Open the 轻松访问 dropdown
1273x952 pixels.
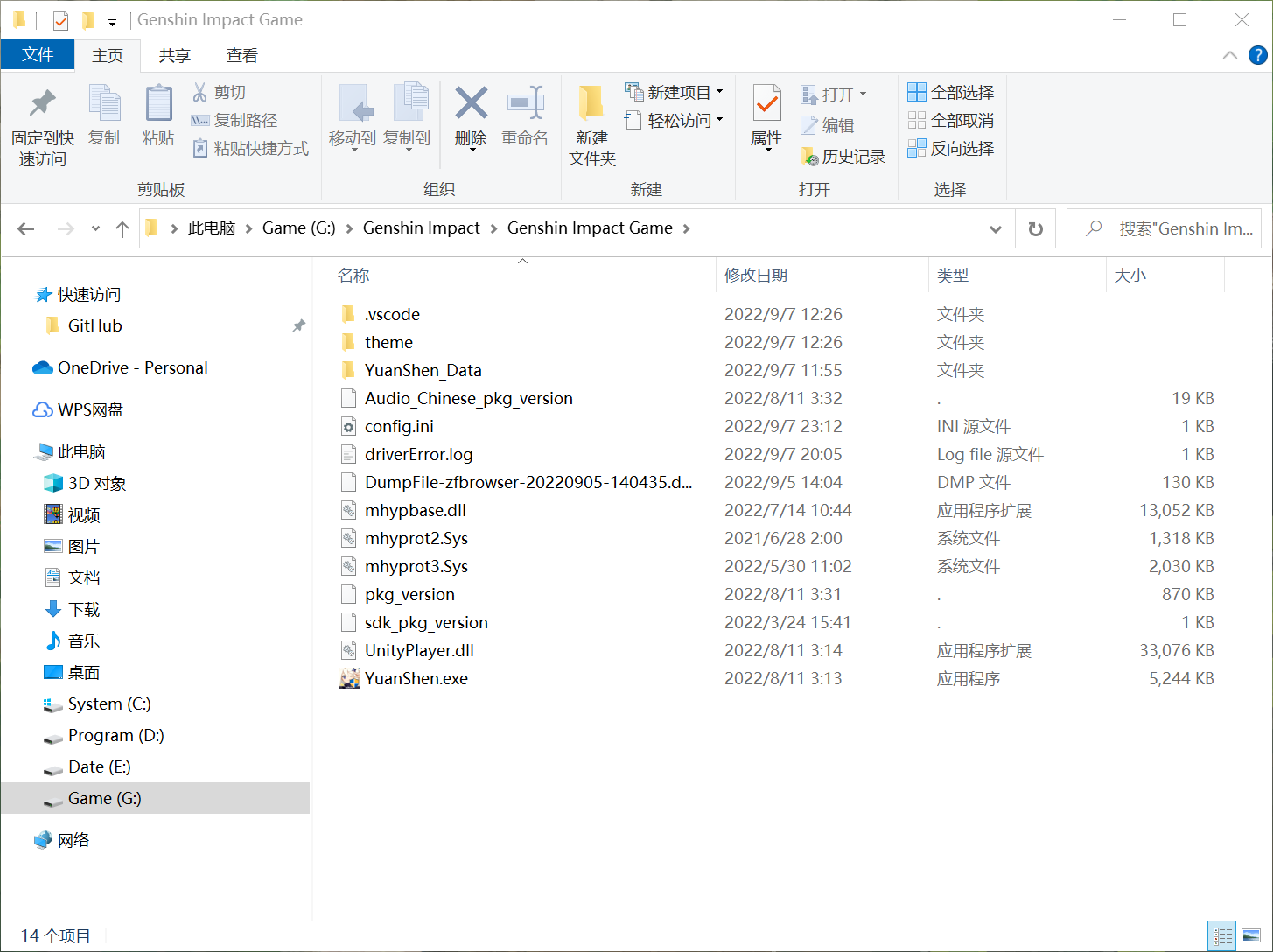click(675, 120)
